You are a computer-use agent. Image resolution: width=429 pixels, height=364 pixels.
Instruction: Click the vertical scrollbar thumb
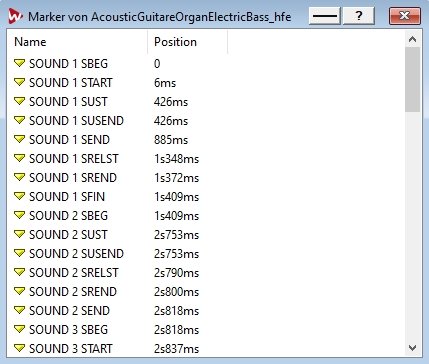pos(412,79)
